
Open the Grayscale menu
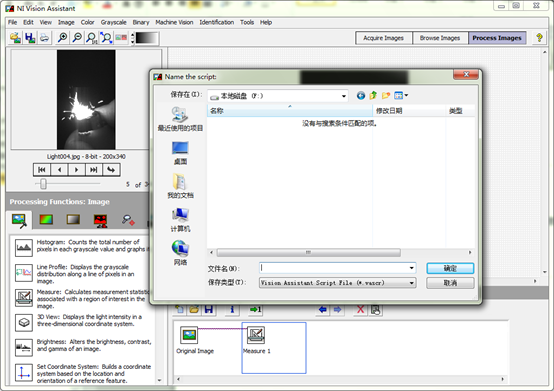[113, 22]
